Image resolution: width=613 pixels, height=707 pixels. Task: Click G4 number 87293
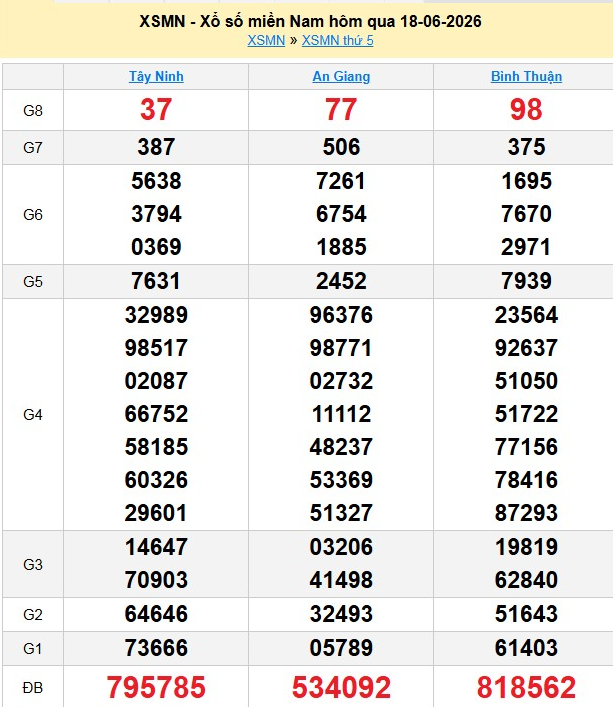pos(526,513)
